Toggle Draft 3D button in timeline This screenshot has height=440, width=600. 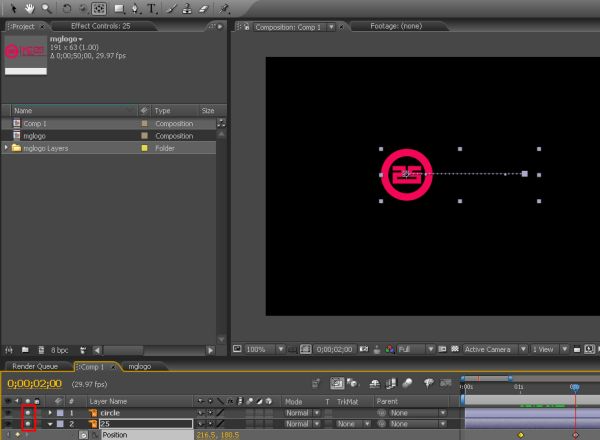(352, 383)
